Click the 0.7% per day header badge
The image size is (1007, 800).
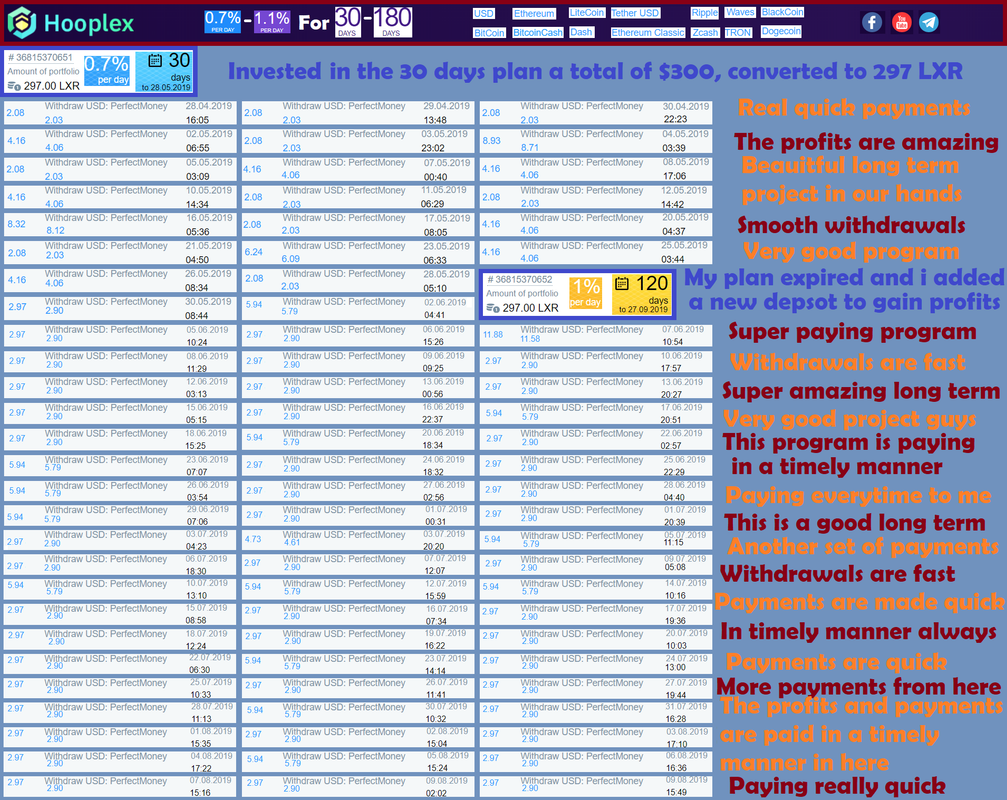pos(223,22)
